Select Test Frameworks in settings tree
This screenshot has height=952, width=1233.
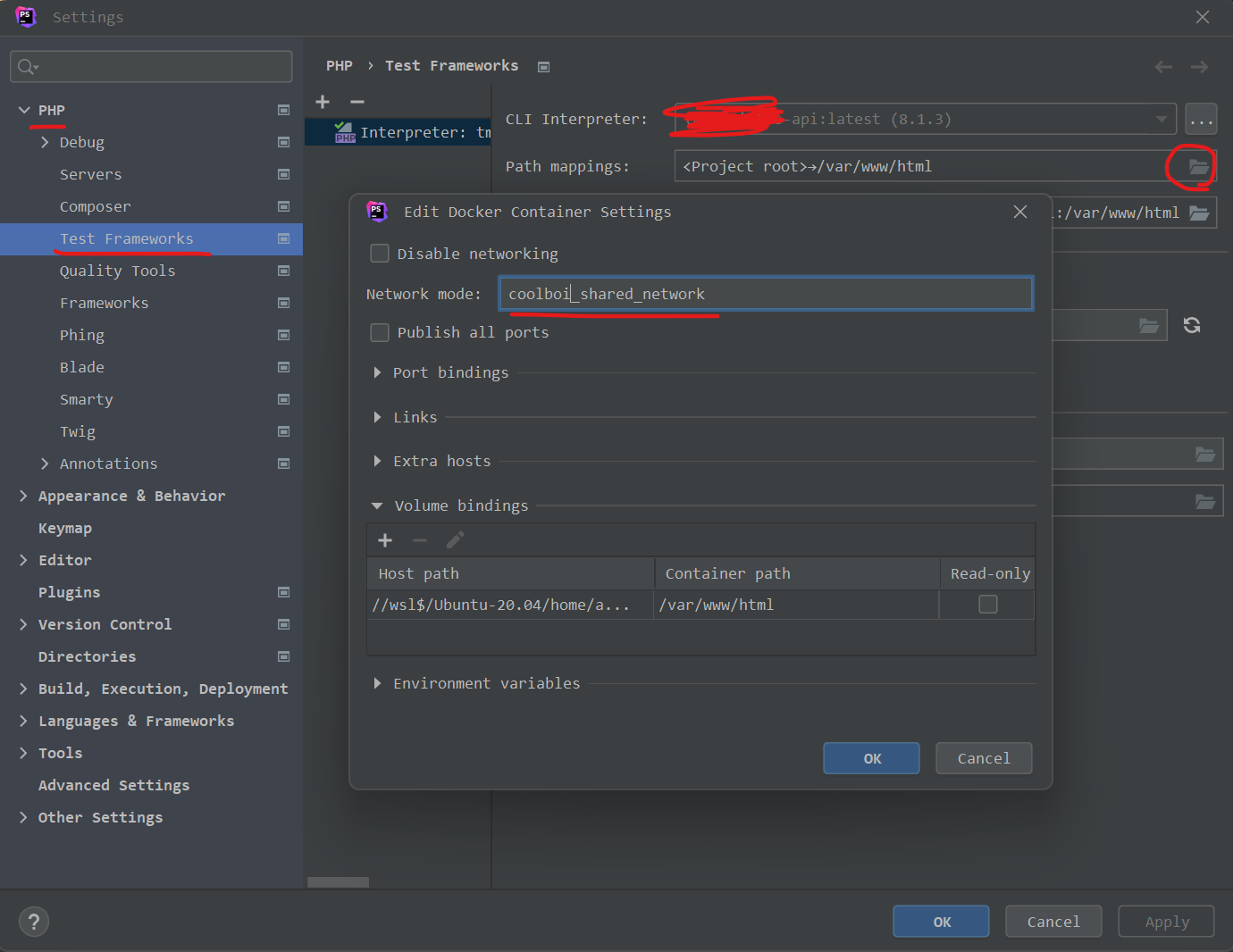[126, 238]
